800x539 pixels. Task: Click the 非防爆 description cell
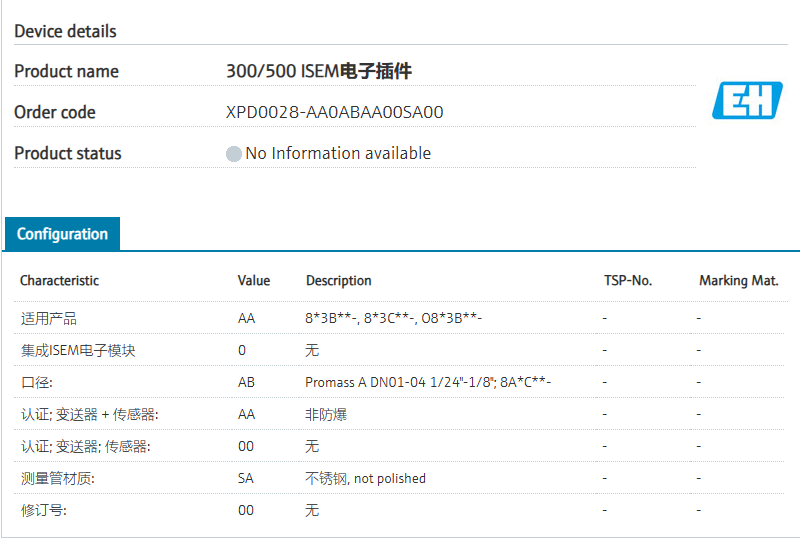[326, 414]
